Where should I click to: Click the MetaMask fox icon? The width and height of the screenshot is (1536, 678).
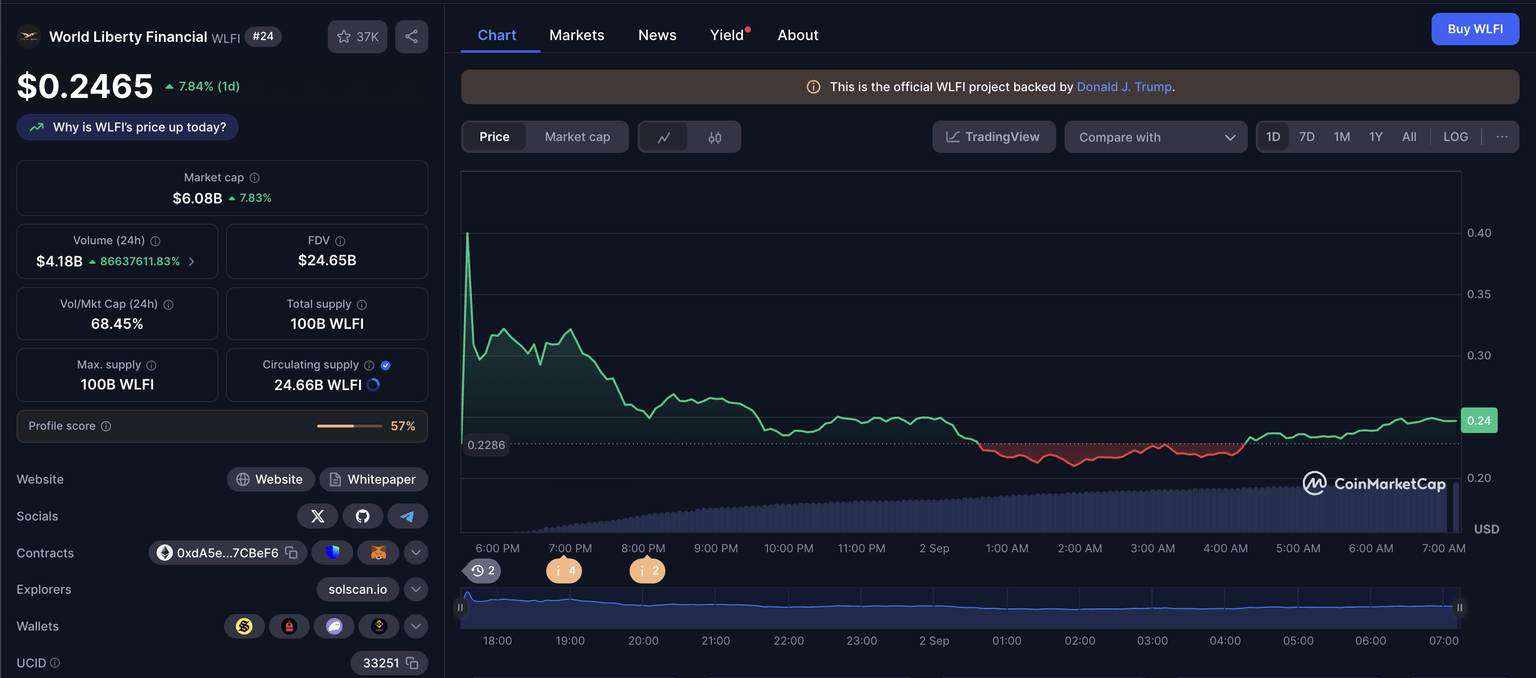(x=379, y=553)
